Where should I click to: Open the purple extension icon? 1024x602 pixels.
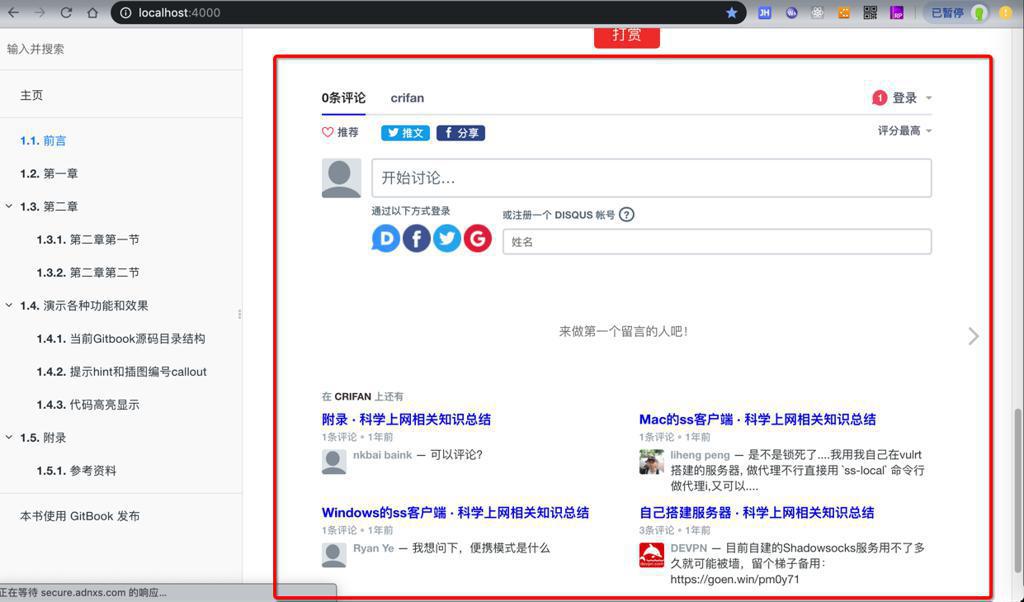point(897,12)
